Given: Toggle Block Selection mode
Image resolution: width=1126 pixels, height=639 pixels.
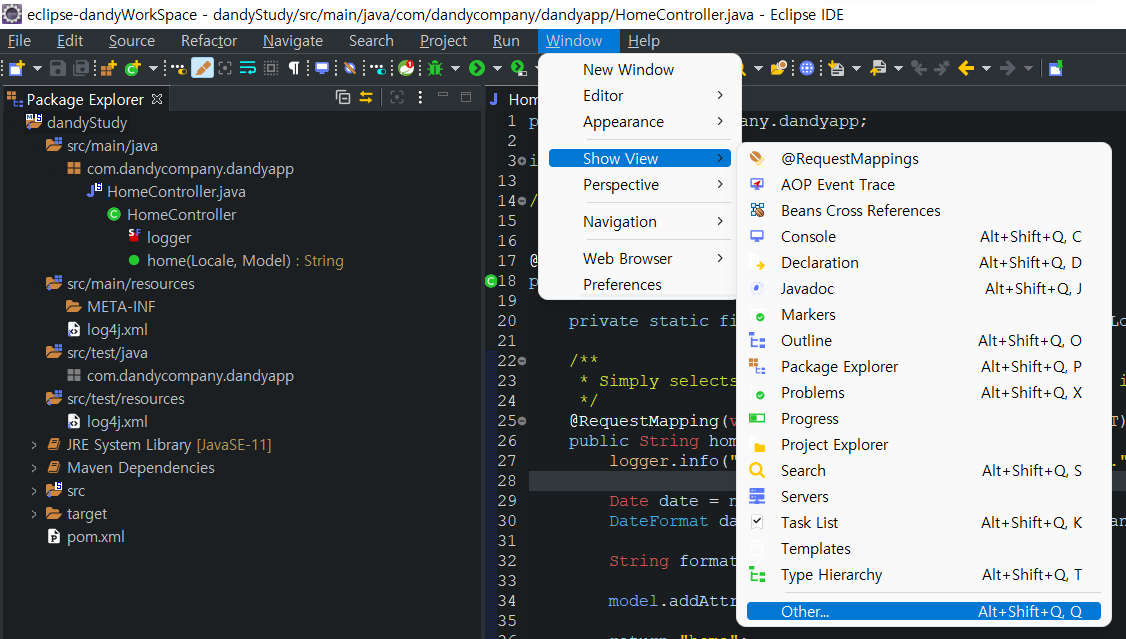Looking at the screenshot, I should point(271,68).
